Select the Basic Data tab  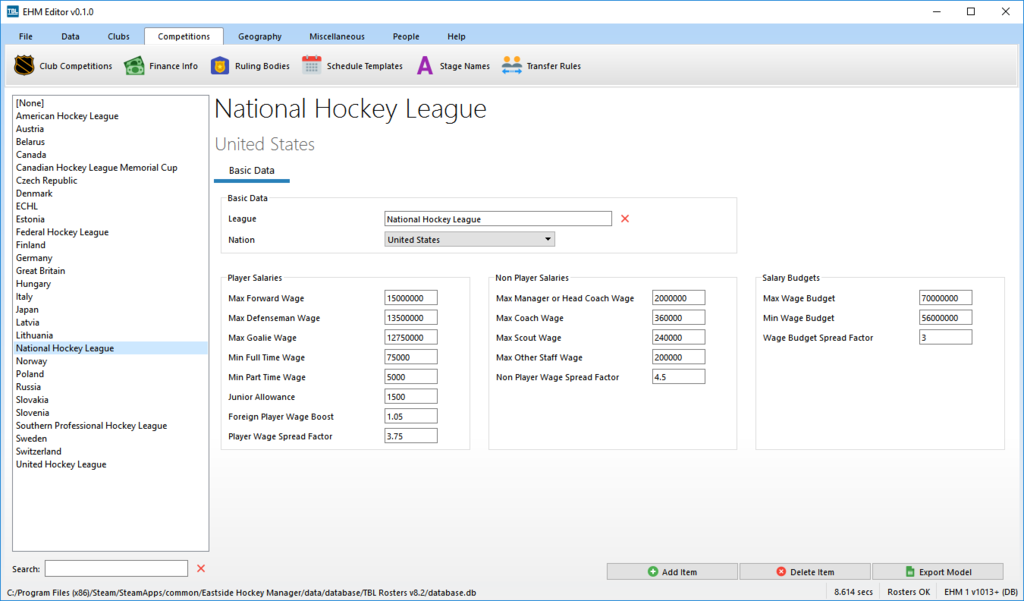point(251,171)
